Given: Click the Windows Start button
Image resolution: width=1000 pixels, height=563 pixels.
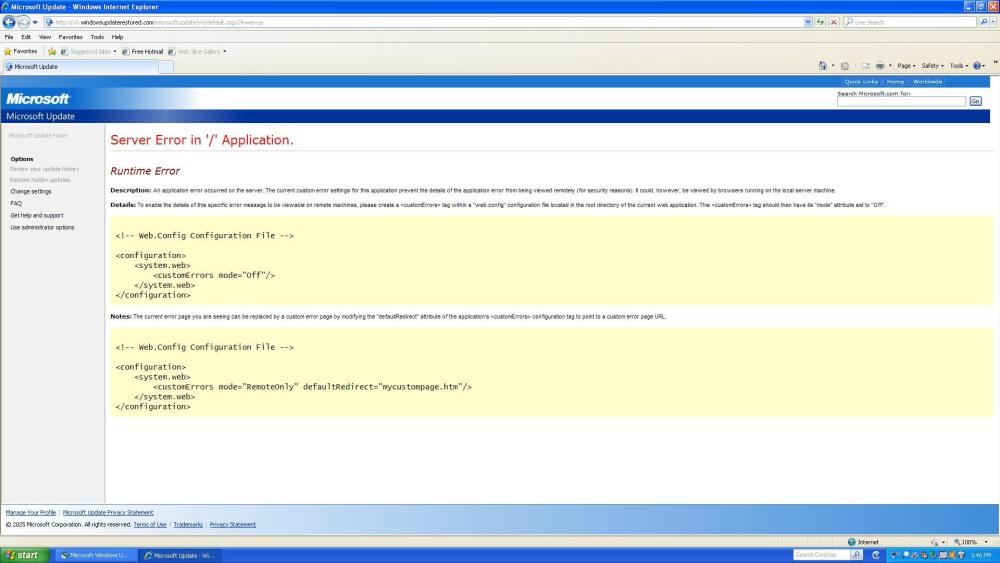Looking at the screenshot, I should point(22,555).
